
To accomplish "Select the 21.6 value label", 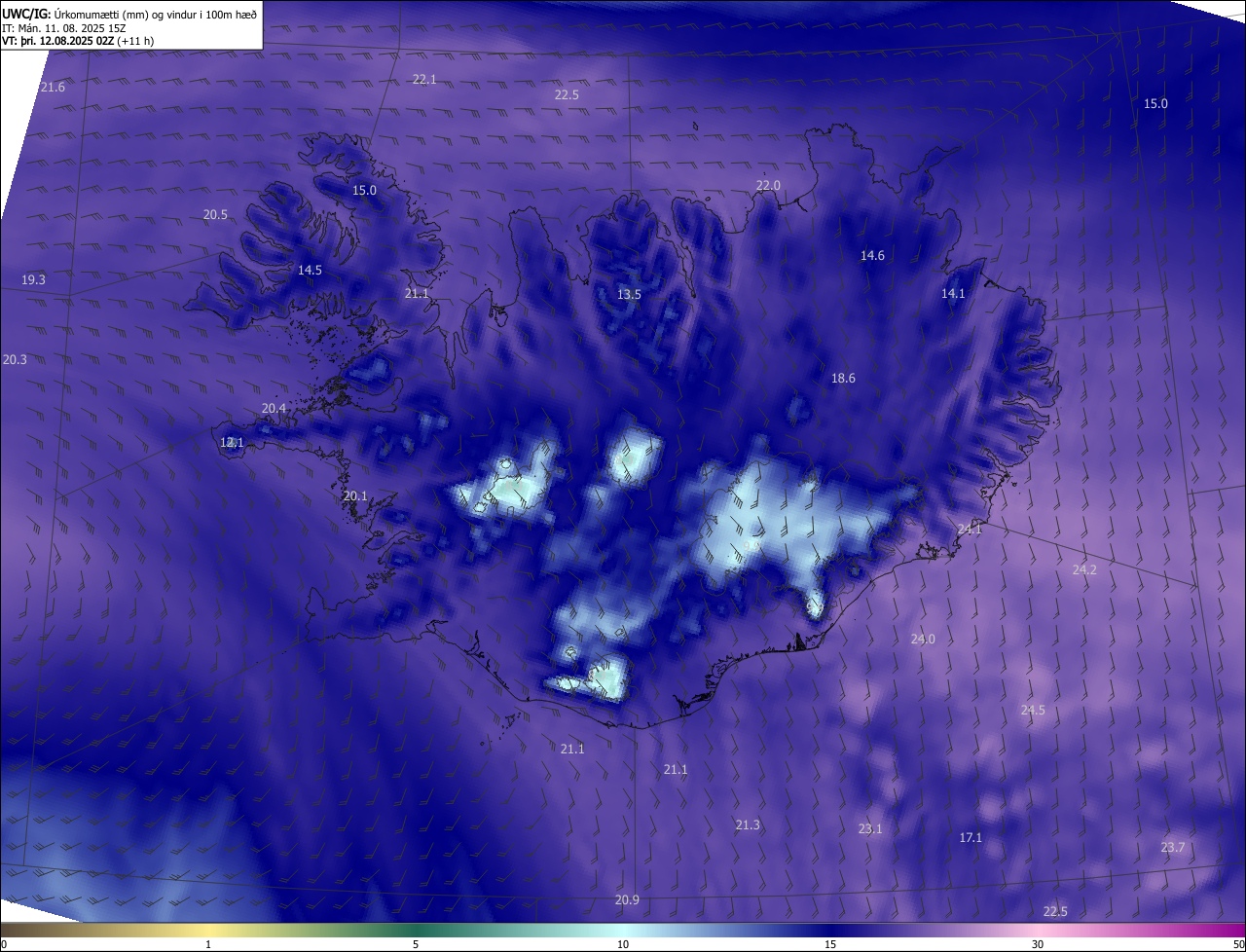I will tap(53, 88).
